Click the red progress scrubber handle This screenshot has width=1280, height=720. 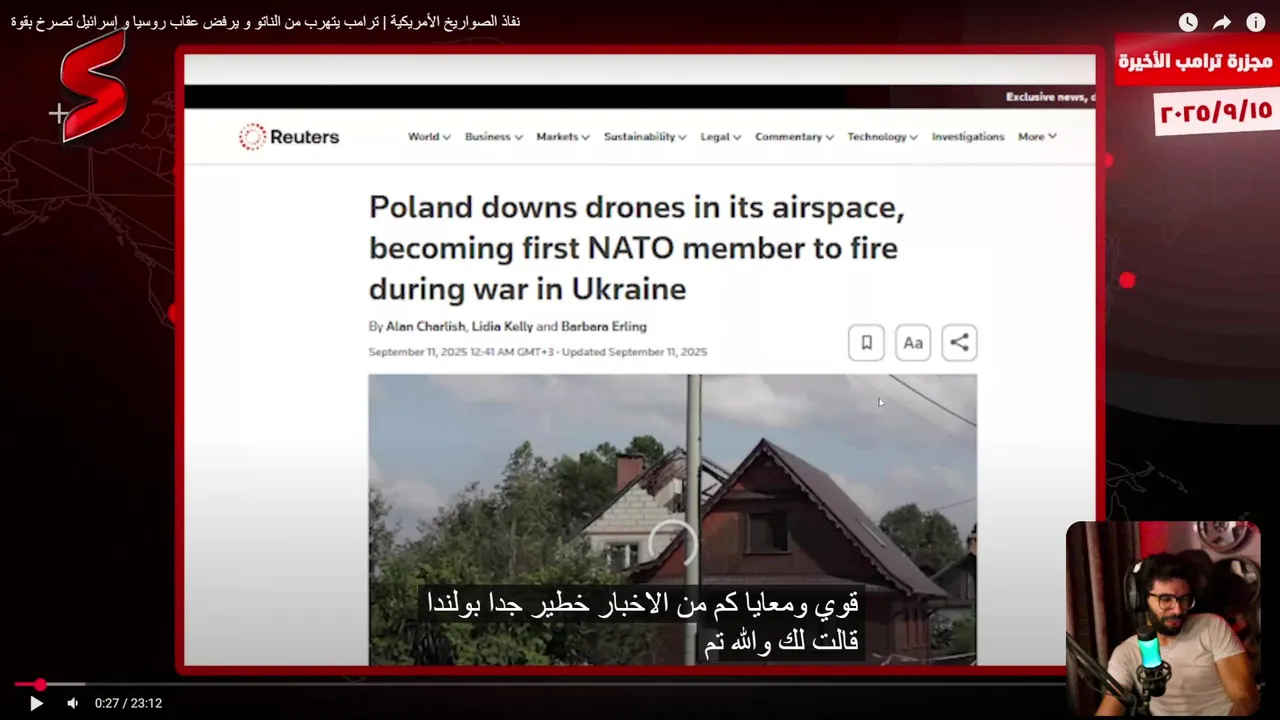40,685
